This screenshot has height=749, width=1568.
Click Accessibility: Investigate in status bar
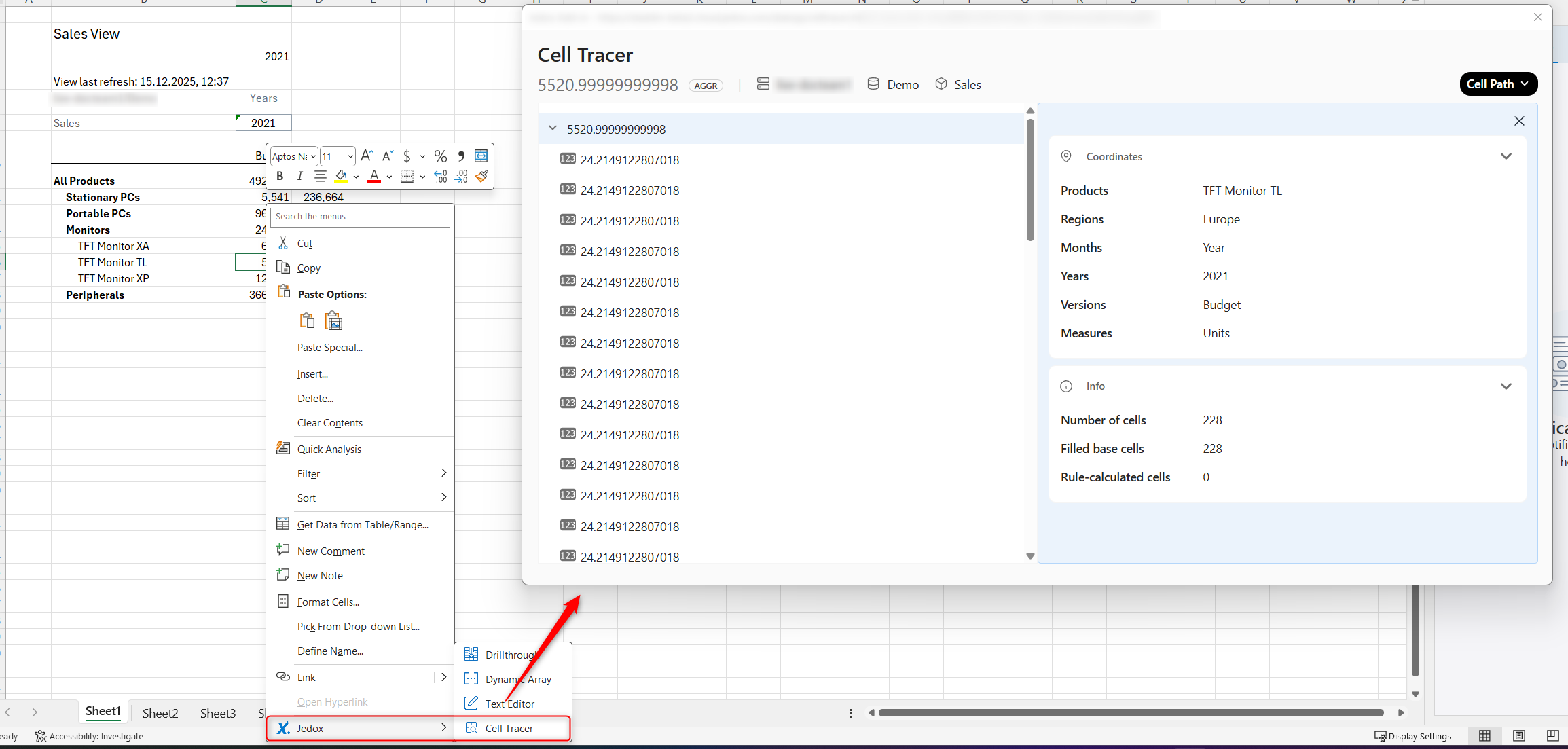[x=89, y=736]
